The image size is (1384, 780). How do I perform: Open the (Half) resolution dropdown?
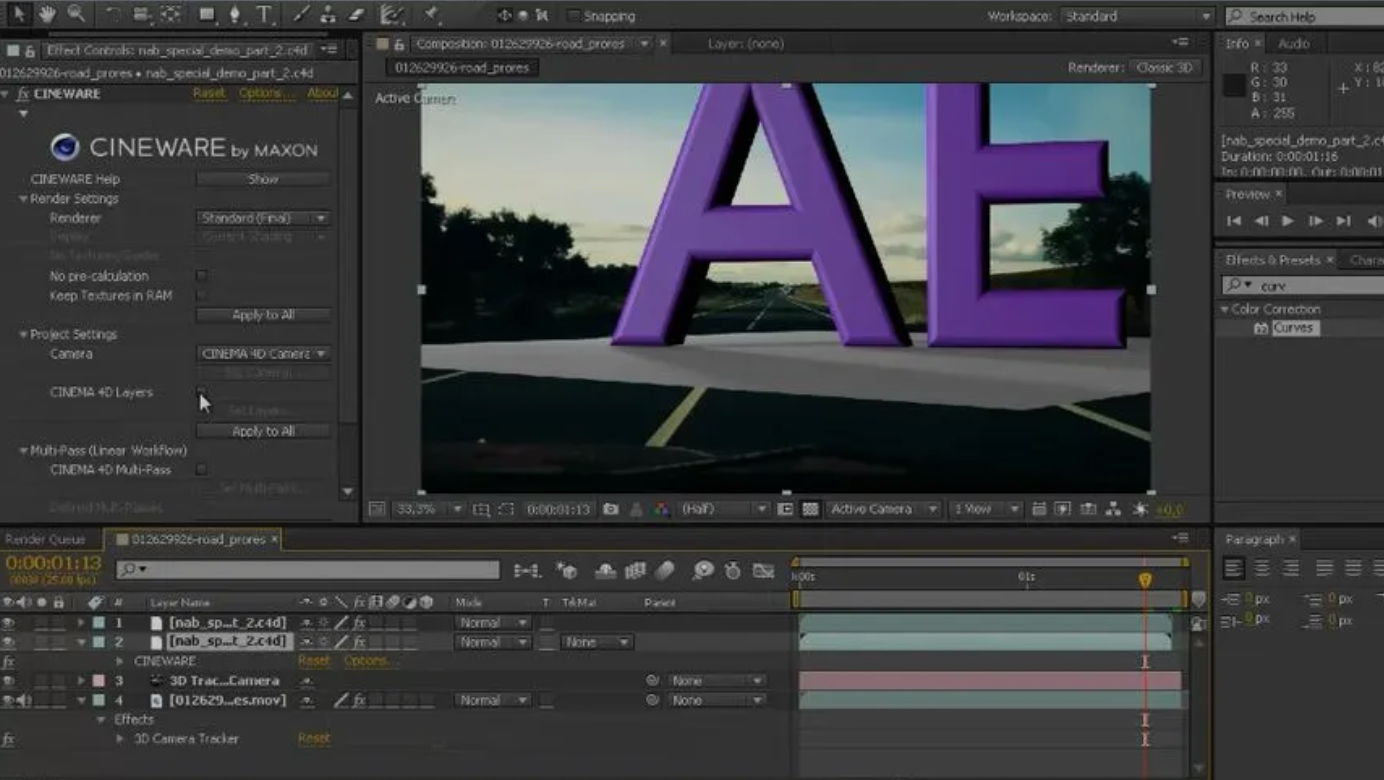pos(724,509)
